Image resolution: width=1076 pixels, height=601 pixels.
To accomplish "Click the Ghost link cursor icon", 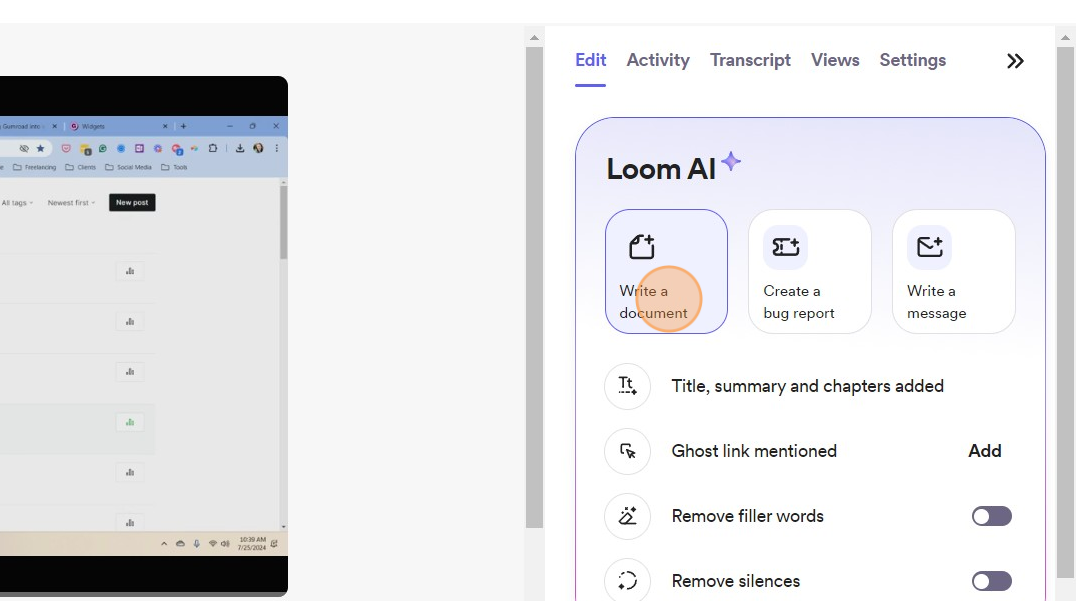I will pos(627,451).
